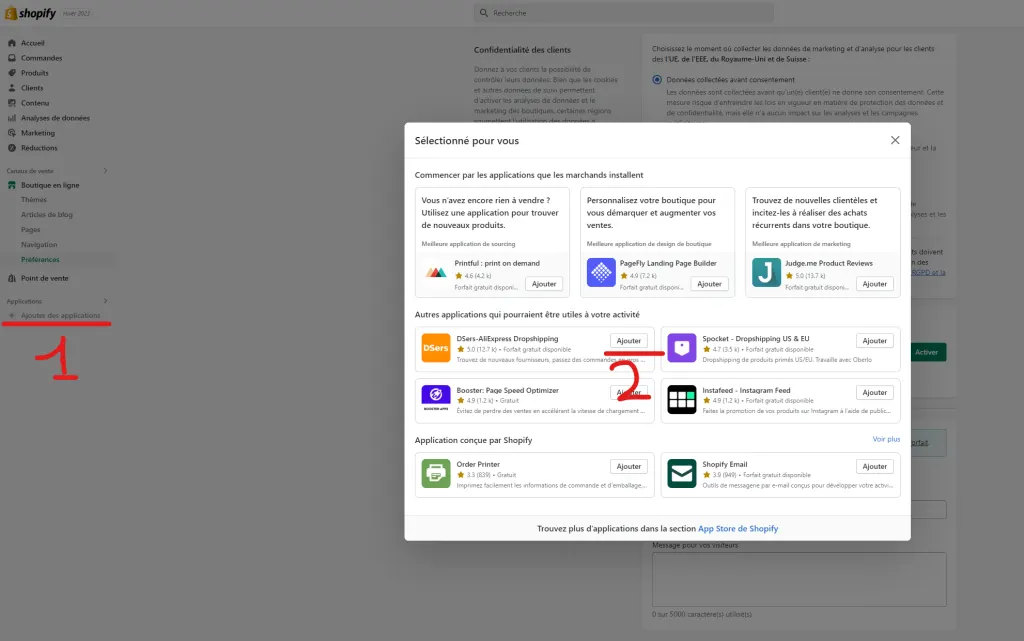
Task: Click the Booster Page Speed Optimizer logo
Action: tap(436, 399)
